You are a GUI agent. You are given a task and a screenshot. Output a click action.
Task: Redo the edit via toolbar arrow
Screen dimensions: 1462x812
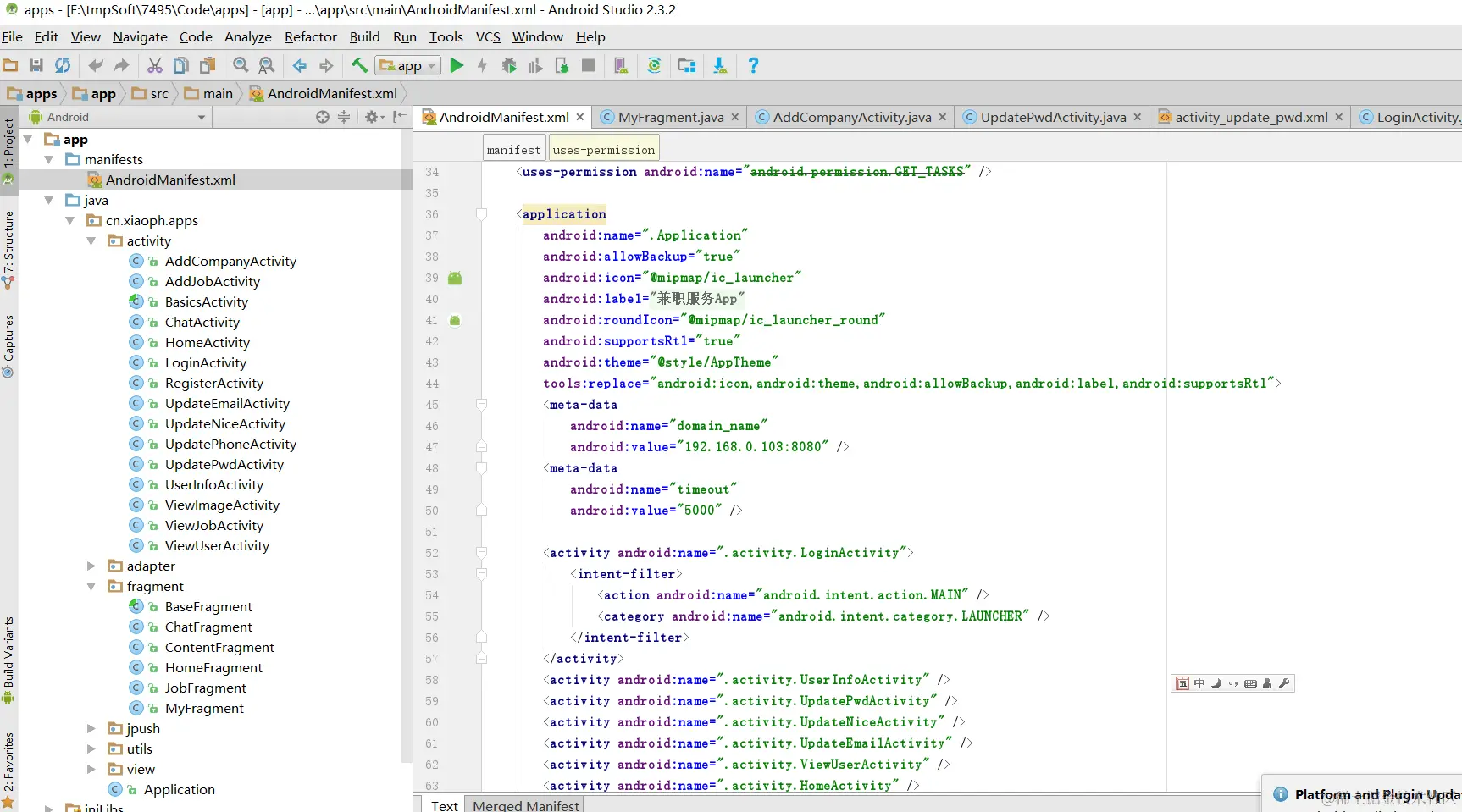pos(122,65)
